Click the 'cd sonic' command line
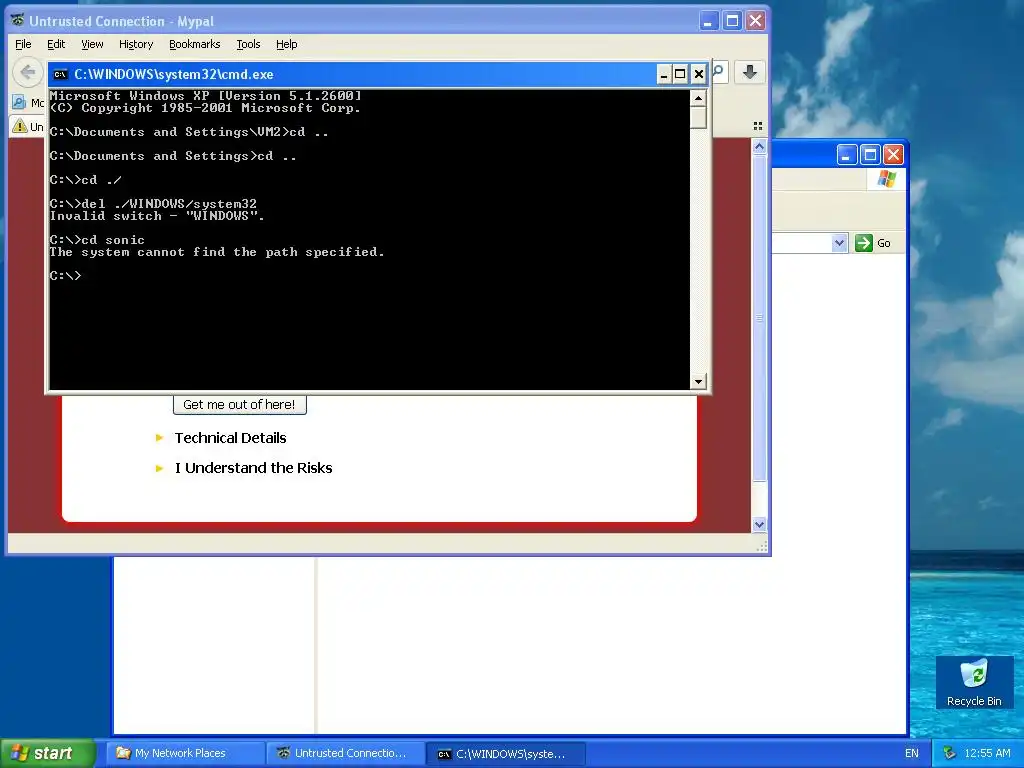Screen dimensions: 1024x768 [97, 240]
